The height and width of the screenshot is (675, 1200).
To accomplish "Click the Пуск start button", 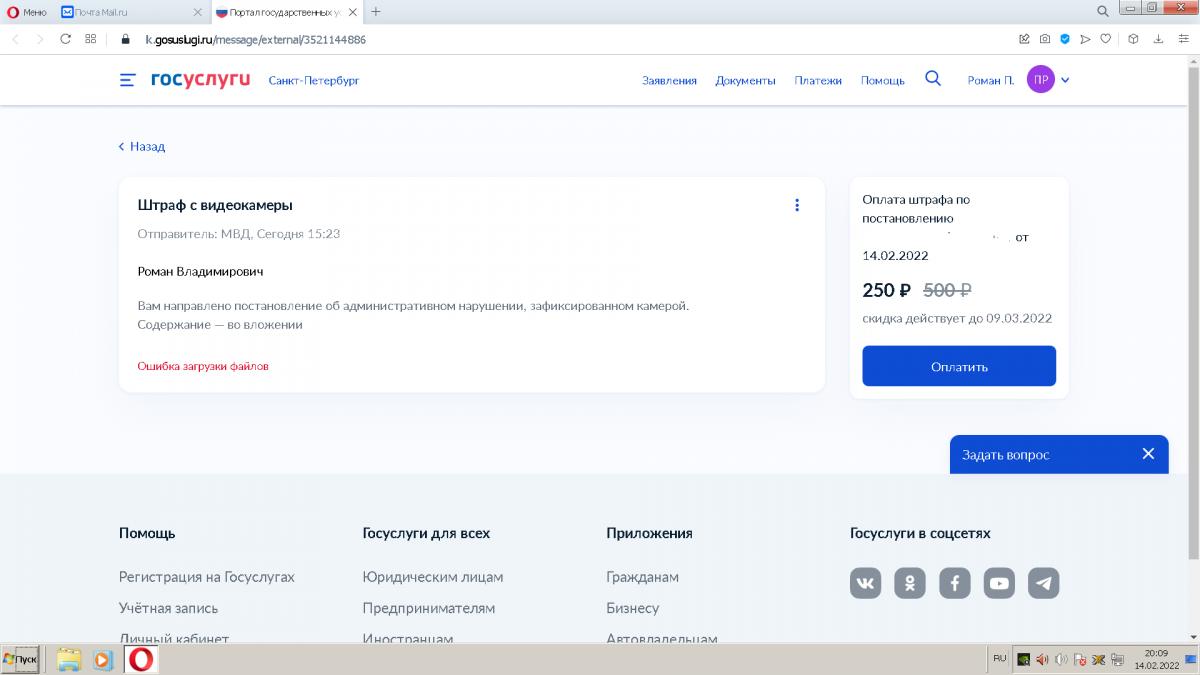I will [x=21, y=659].
